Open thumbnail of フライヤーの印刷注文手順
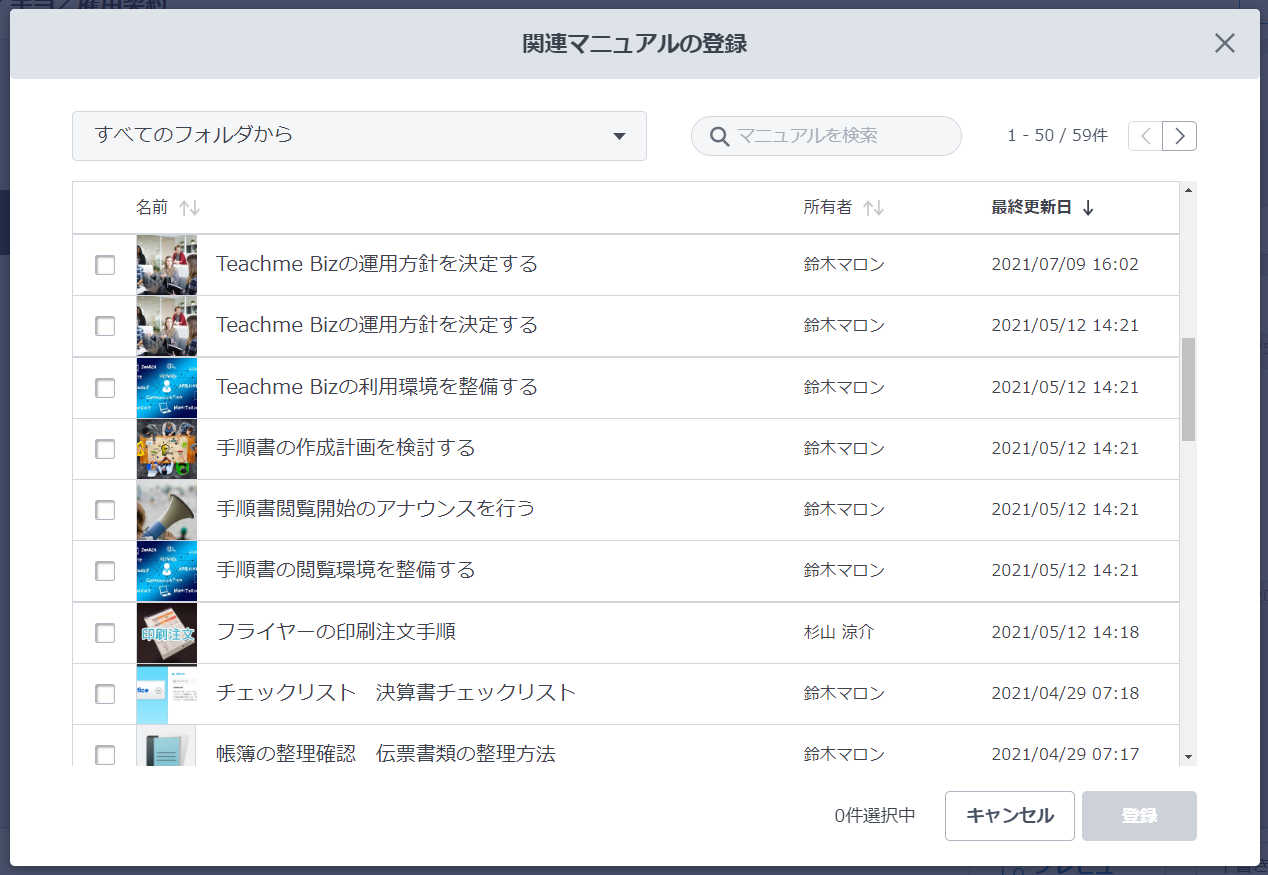The height and width of the screenshot is (875, 1268). (166, 633)
